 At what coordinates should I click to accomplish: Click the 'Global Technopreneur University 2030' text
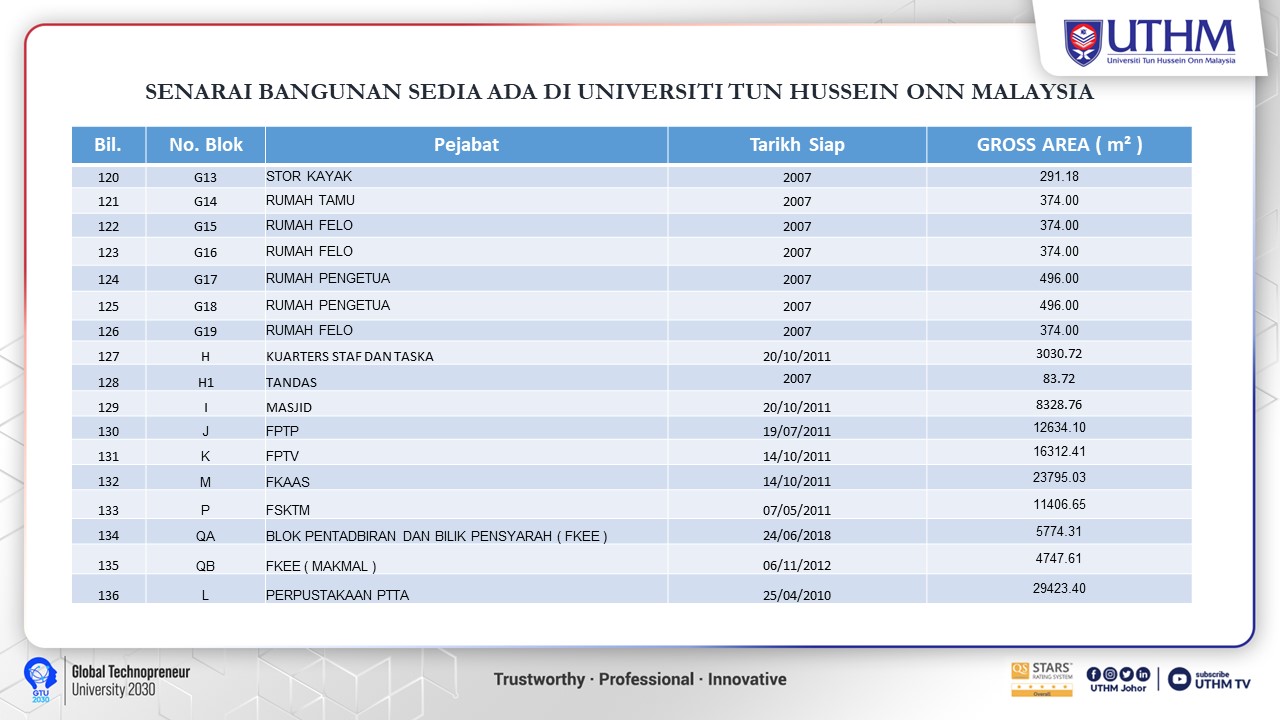pyautogui.click(x=130, y=680)
